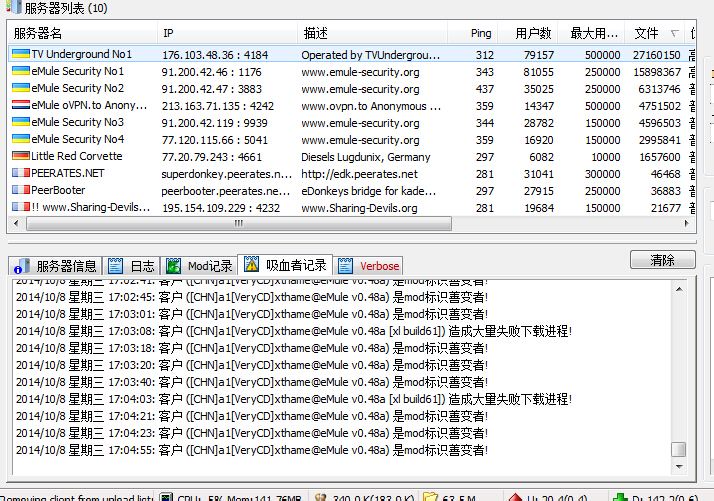Screen dimensions: 714x501
Task: Click description http://edk.peerates.net
Action: 359,174
